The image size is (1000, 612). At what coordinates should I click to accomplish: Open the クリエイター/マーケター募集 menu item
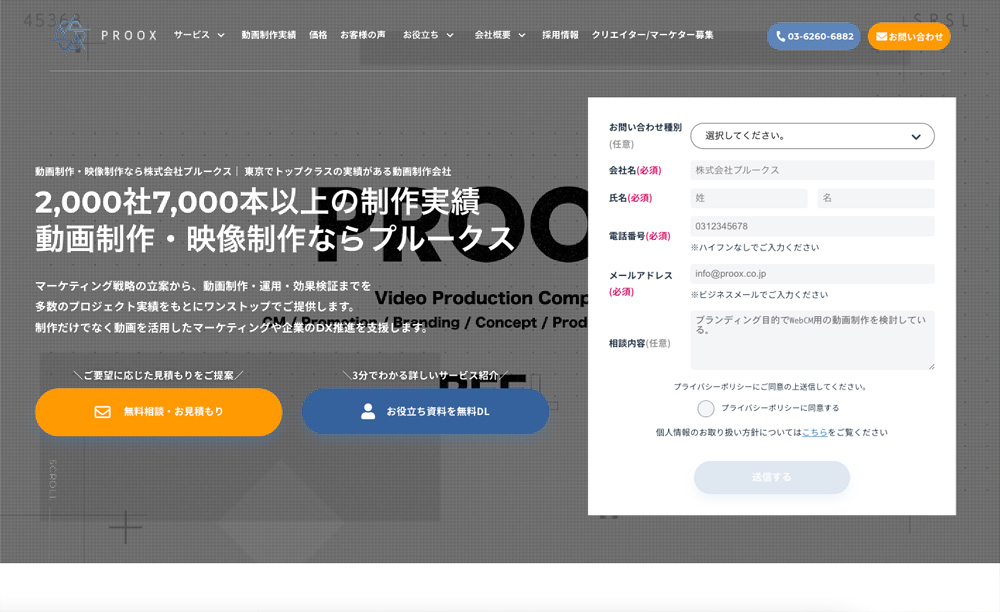pyautogui.click(x=652, y=35)
